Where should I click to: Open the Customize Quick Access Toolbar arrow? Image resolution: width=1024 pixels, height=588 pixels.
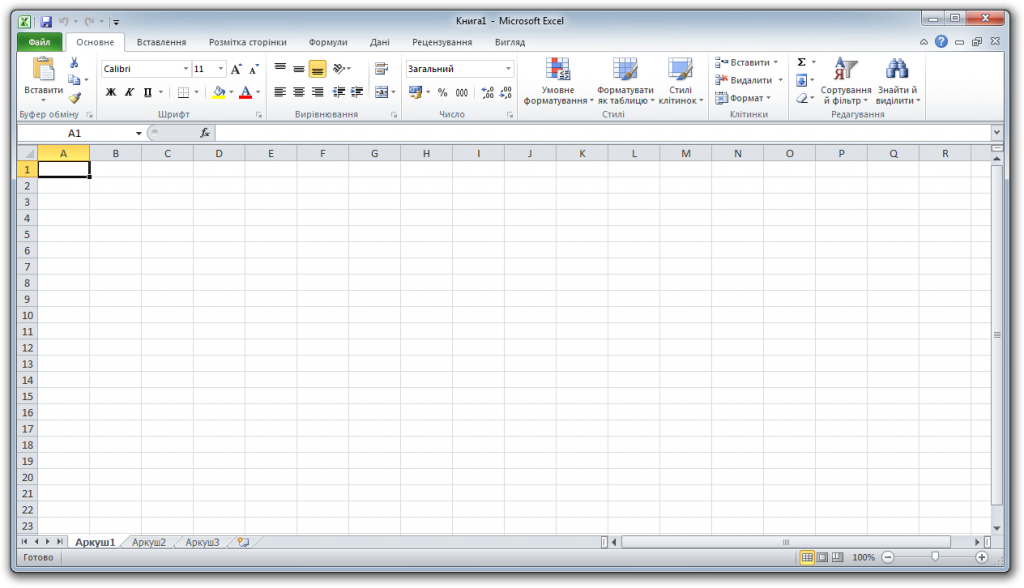pos(116,22)
